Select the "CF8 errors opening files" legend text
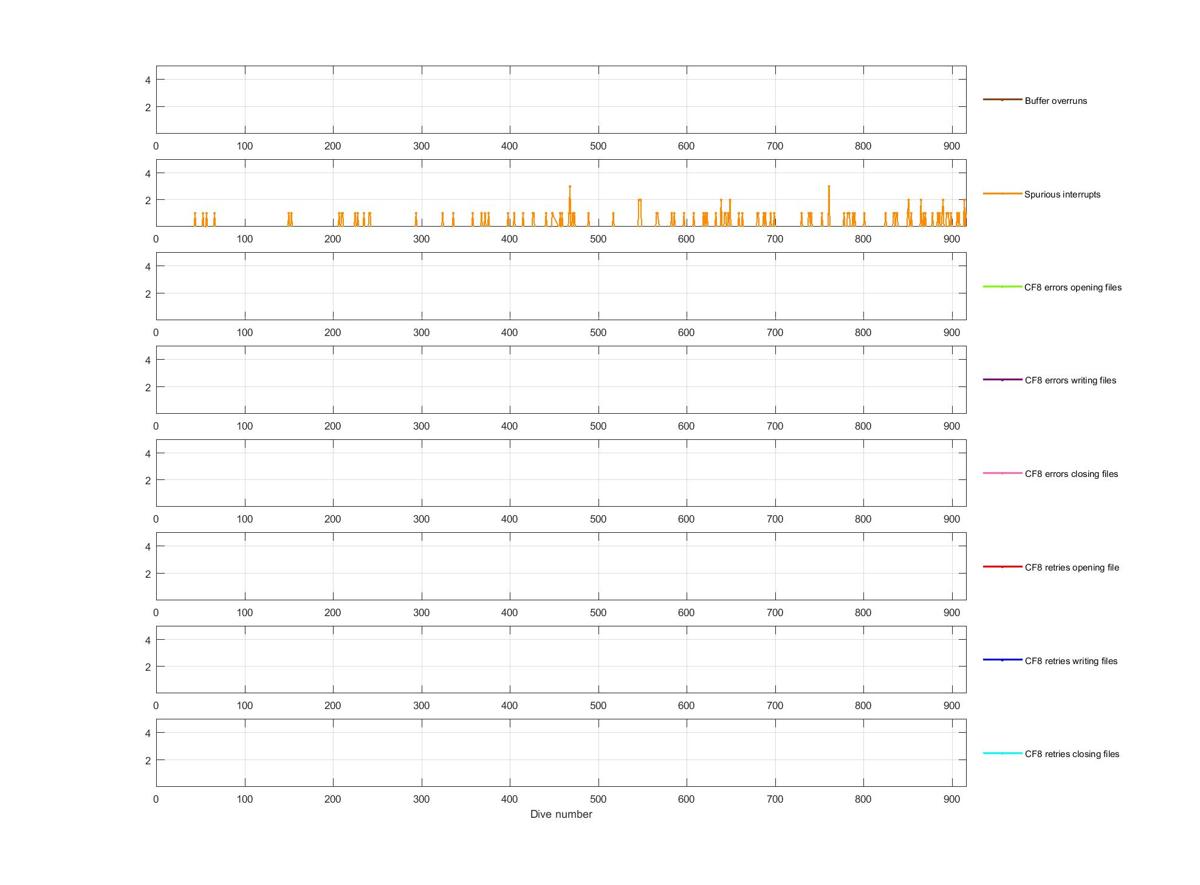This screenshot has height=885, width=1200. click(x=1073, y=287)
